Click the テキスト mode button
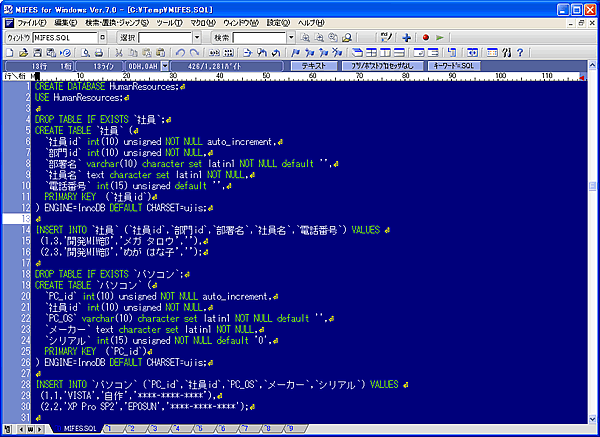The height and width of the screenshot is (437, 600). coord(314,66)
